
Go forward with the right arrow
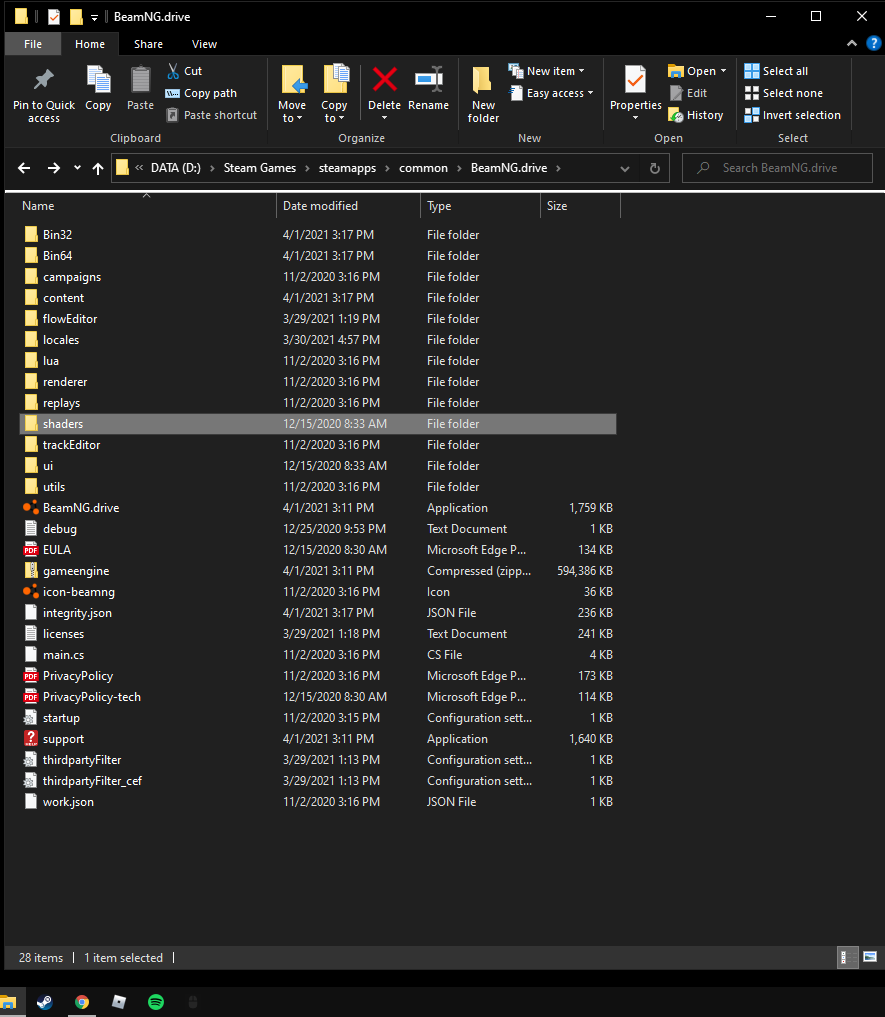[x=54, y=168]
